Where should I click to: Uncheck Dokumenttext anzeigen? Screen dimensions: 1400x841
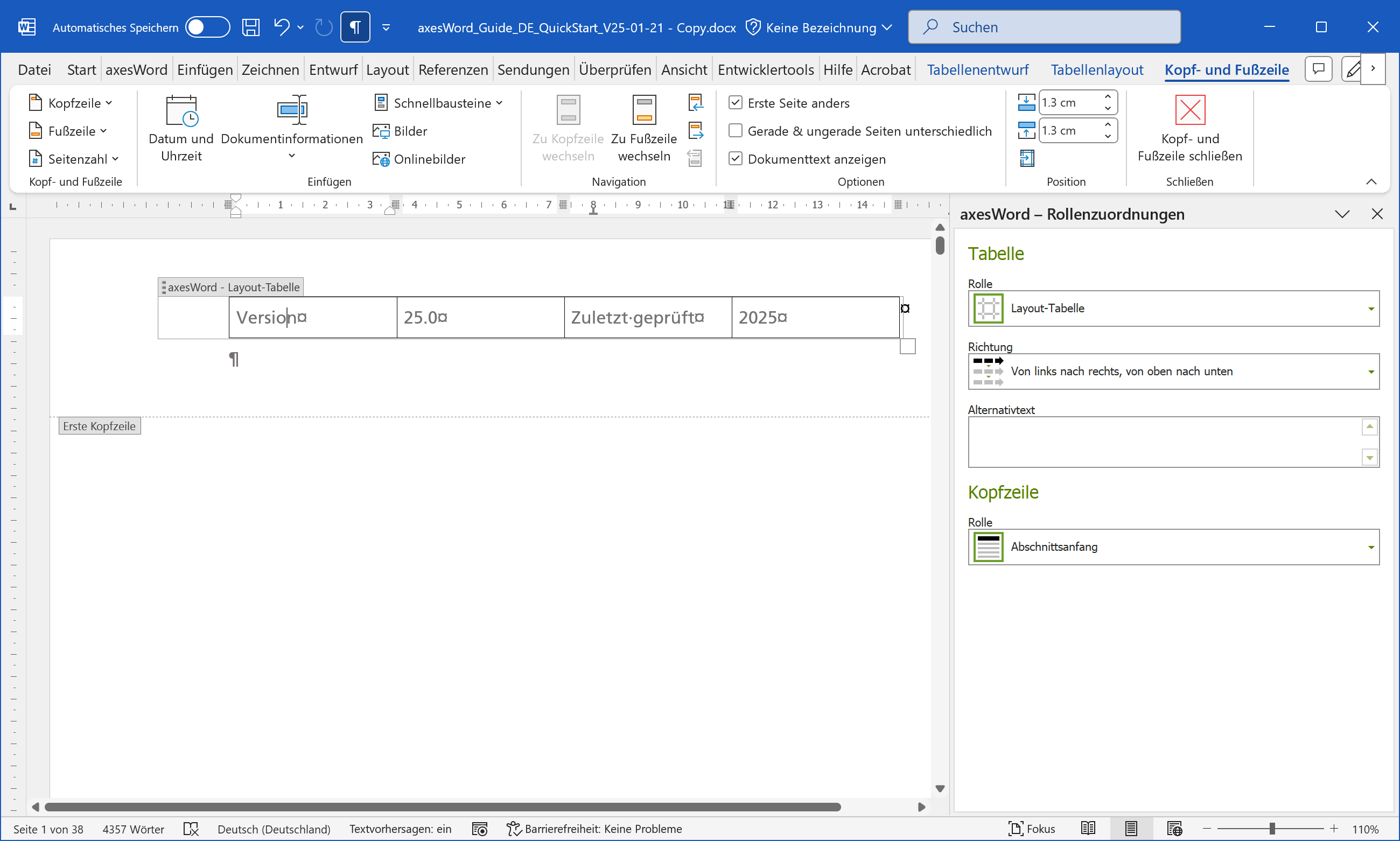(735, 159)
